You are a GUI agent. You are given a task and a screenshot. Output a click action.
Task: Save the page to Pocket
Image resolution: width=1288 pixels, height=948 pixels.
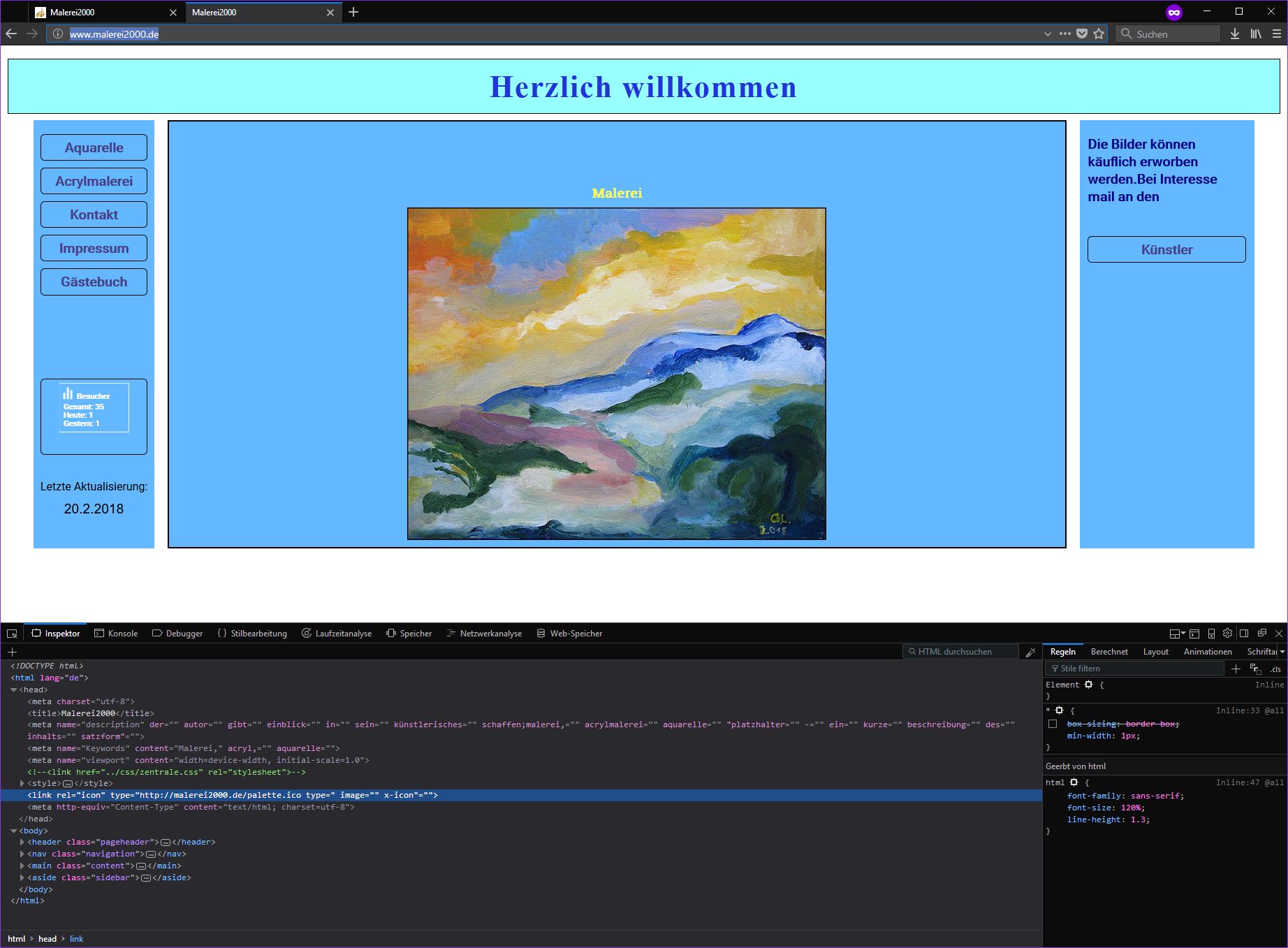coord(1082,34)
